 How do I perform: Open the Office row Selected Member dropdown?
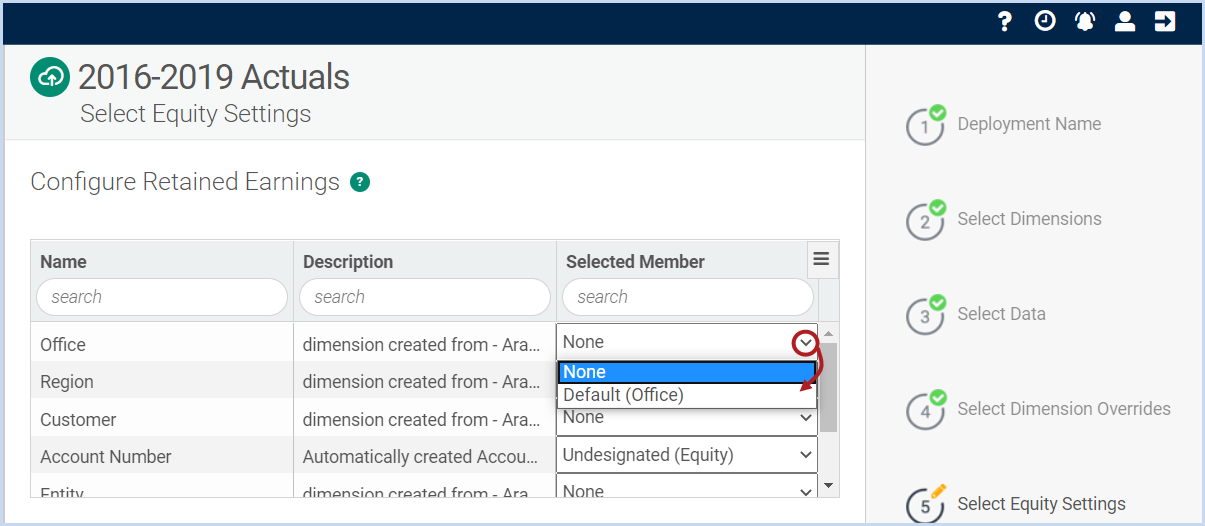pos(687,342)
